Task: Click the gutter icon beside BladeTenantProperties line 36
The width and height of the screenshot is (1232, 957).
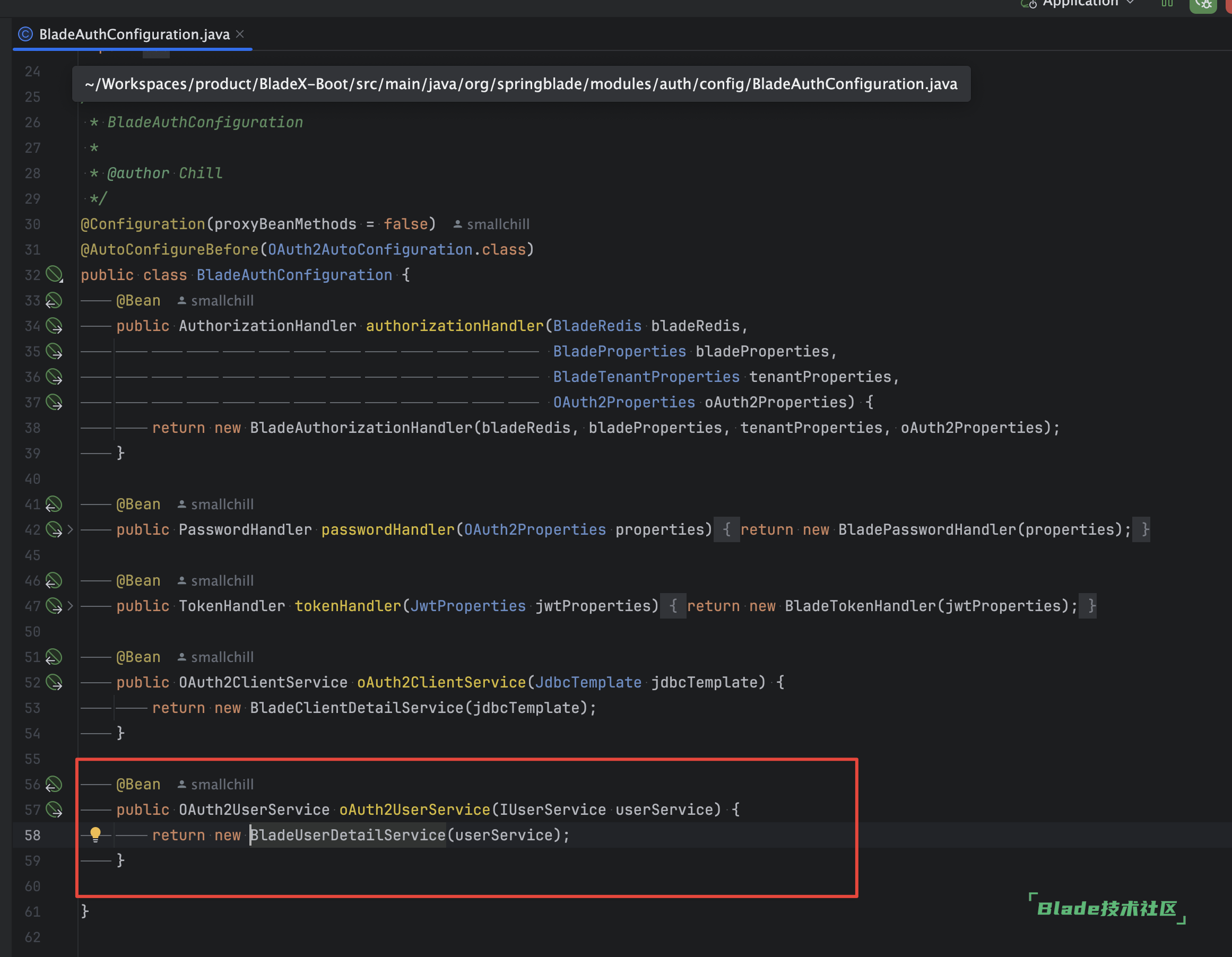Action: click(54, 377)
